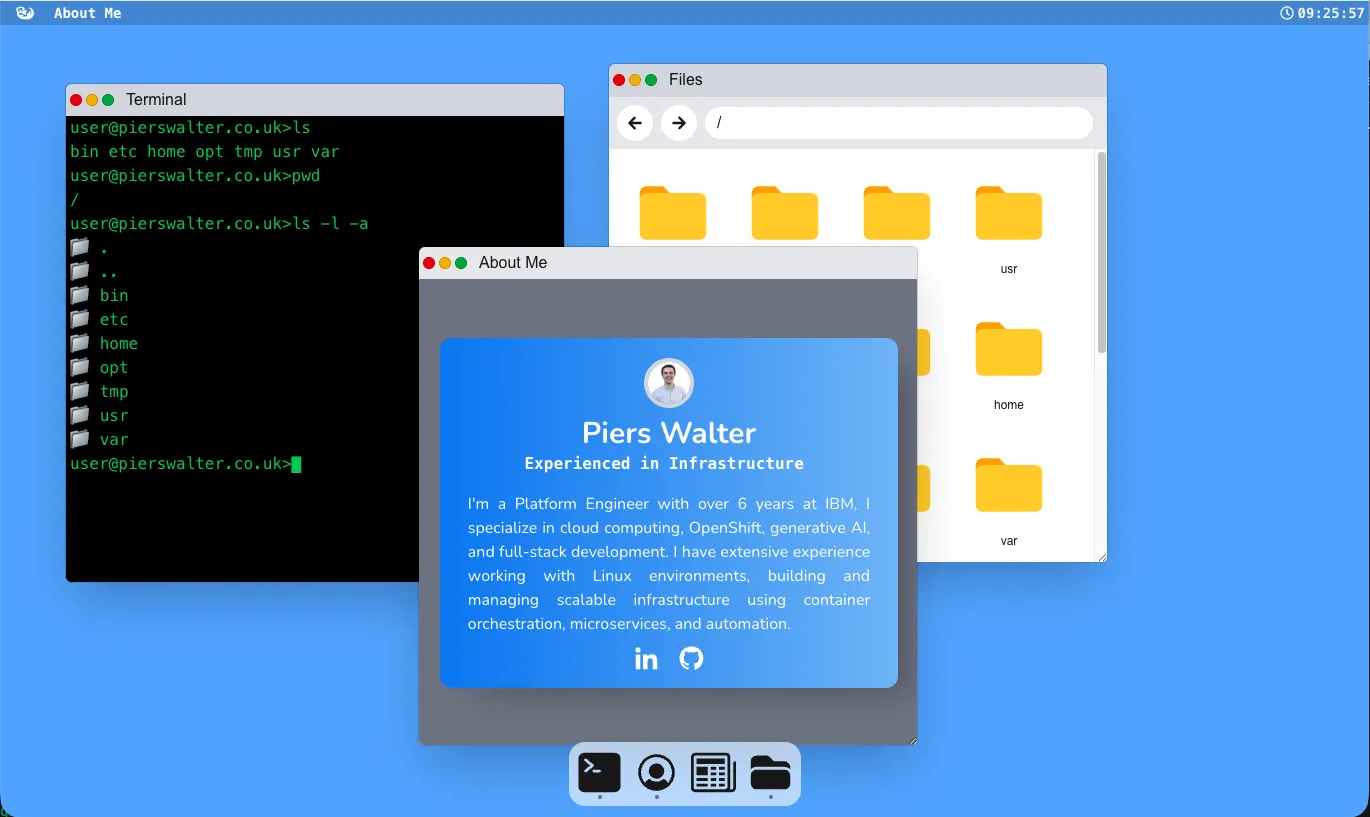Click the folder icon beside 'bin' in Terminal output
This screenshot has width=1370, height=817.
[80, 294]
